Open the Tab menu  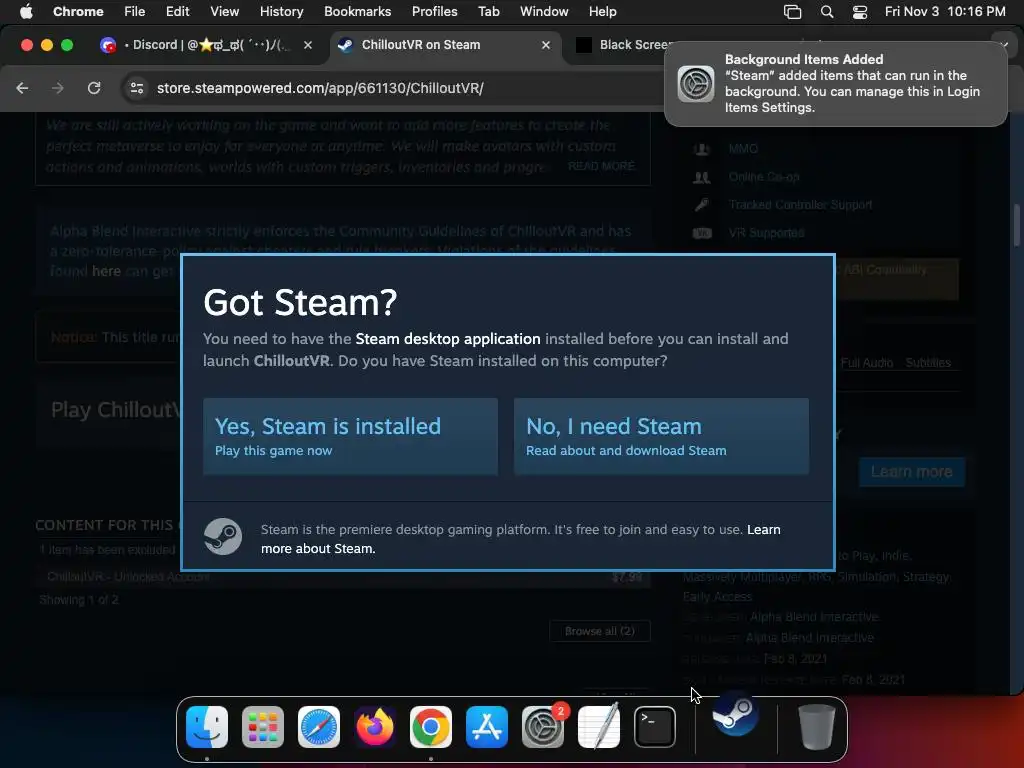point(488,11)
